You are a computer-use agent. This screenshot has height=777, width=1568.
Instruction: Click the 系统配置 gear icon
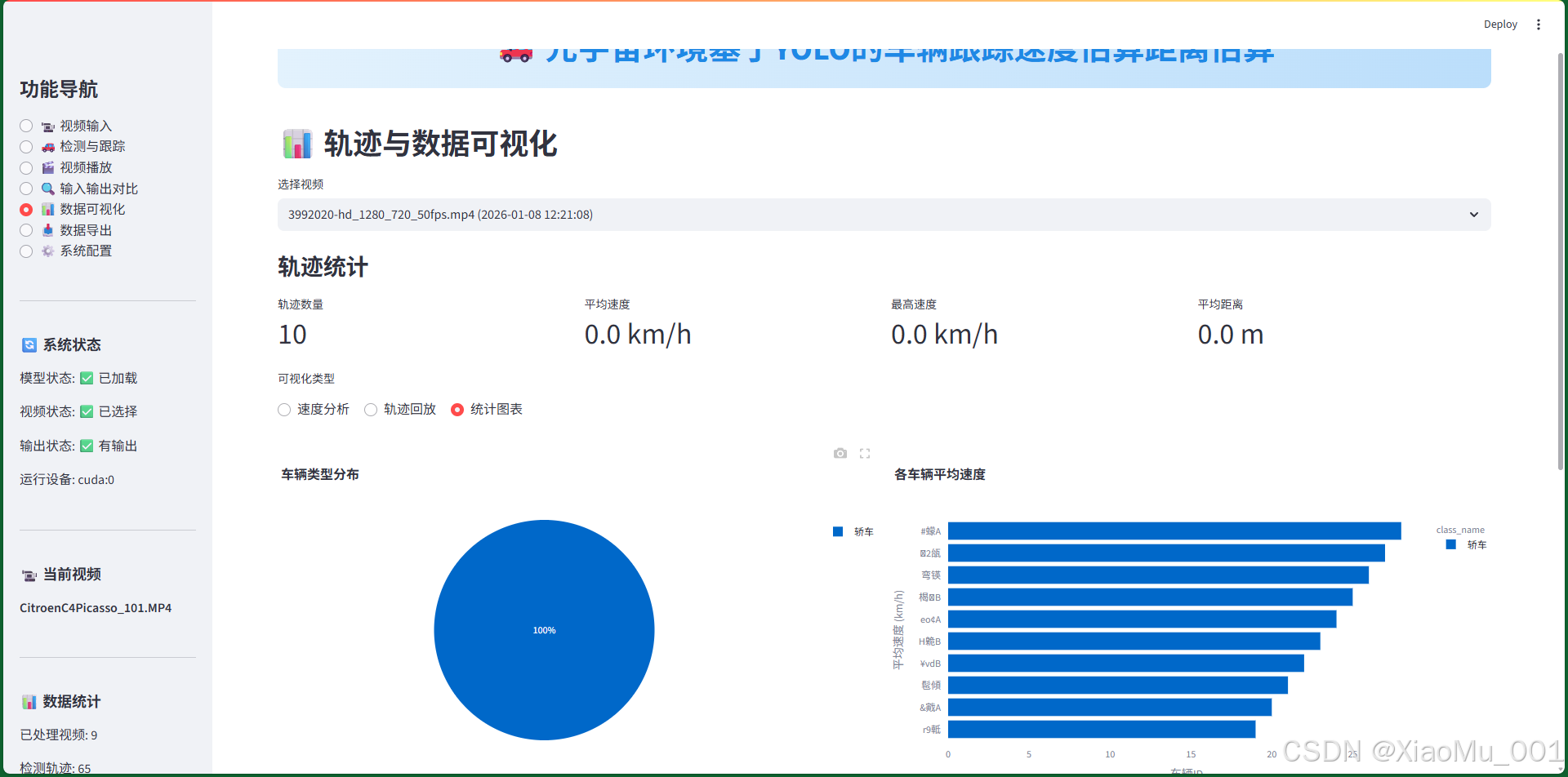tap(47, 251)
